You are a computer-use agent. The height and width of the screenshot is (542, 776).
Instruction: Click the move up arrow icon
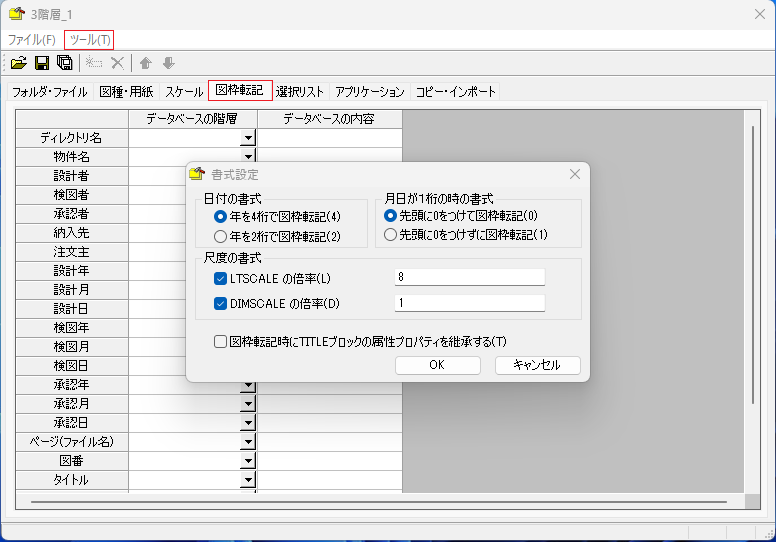(x=146, y=63)
